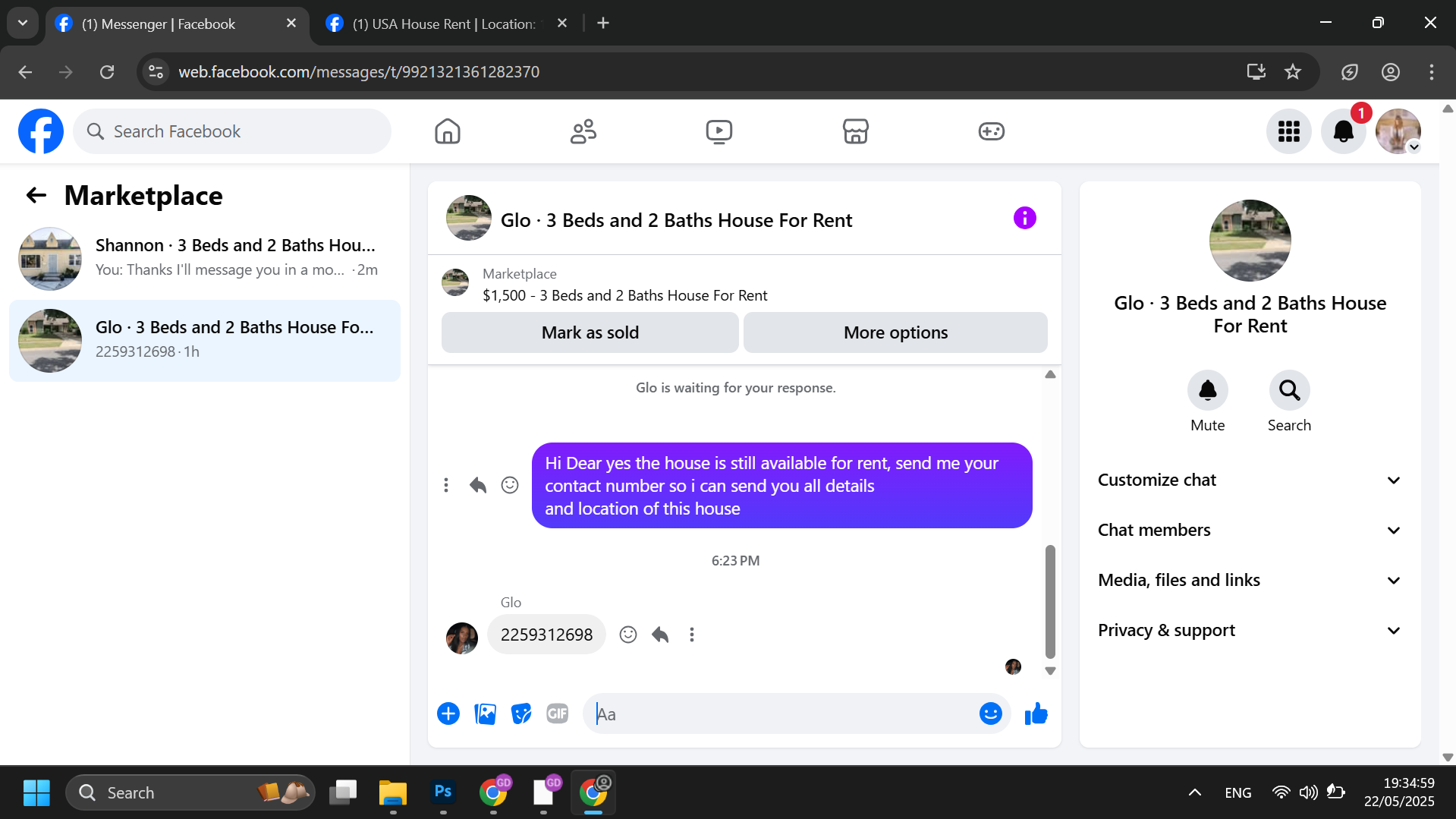Image resolution: width=1456 pixels, height=819 pixels.
Task: Expand the Customize chat section
Action: click(x=1250, y=480)
